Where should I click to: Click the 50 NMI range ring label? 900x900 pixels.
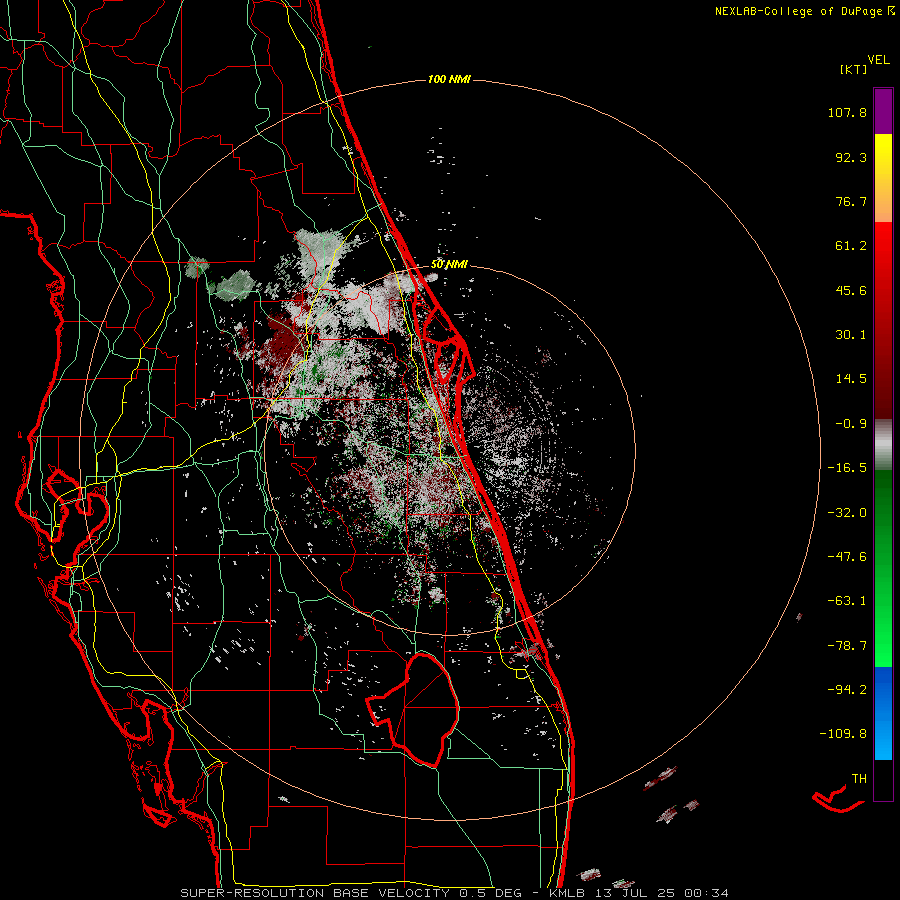pyautogui.click(x=449, y=264)
